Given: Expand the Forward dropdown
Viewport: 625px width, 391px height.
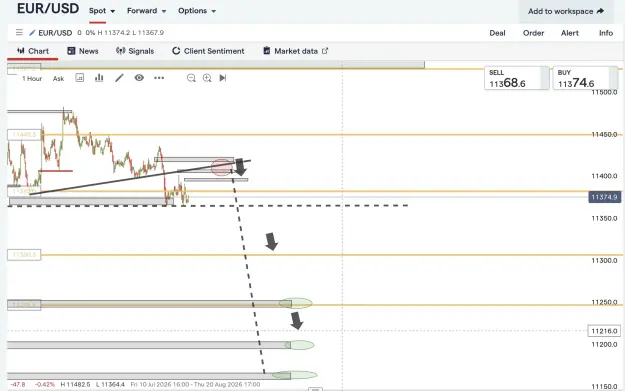Looking at the screenshot, I should pyautogui.click(x=146, y=11).
